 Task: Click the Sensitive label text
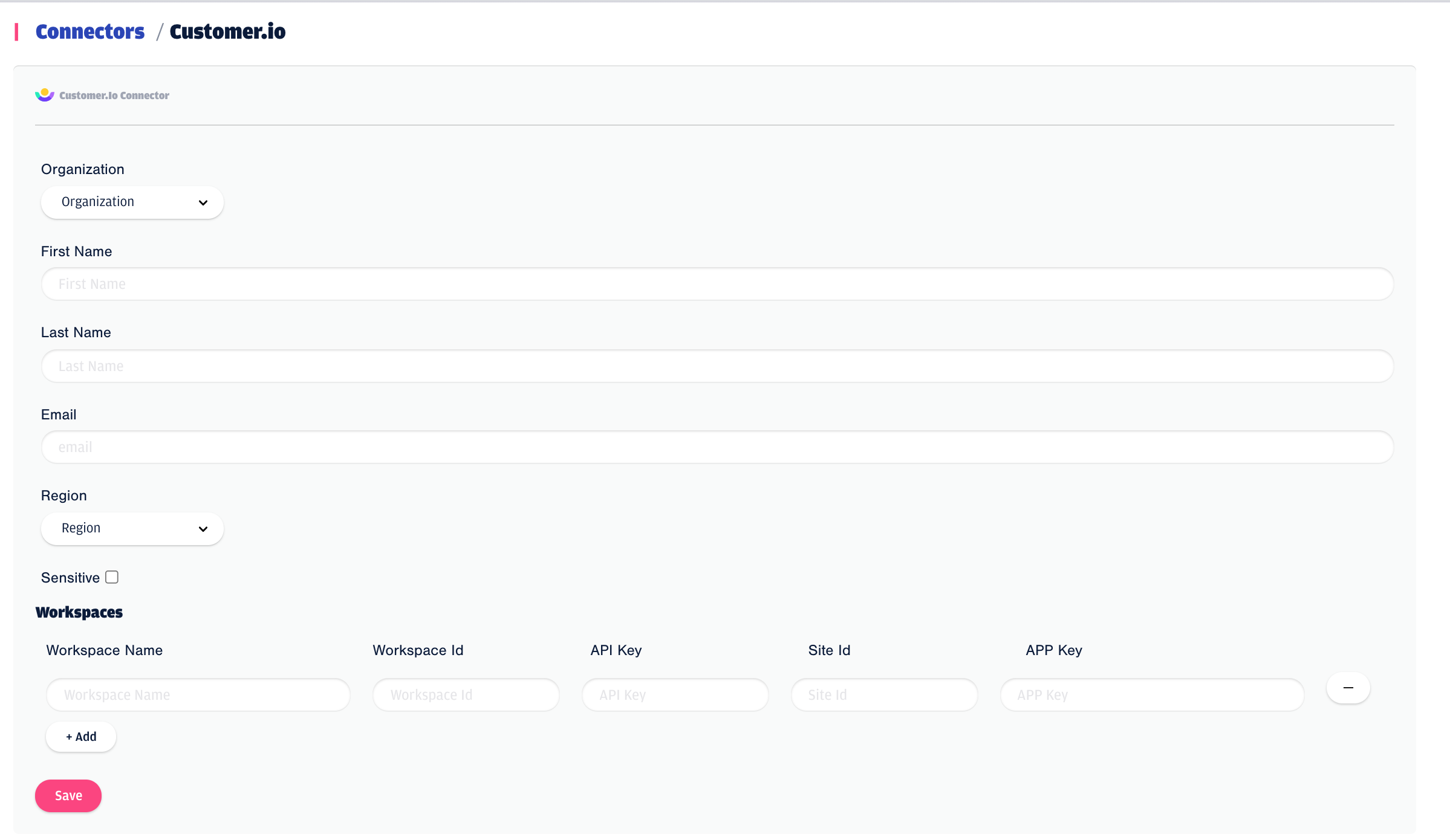pyautogui.click(x=70, y=578)
